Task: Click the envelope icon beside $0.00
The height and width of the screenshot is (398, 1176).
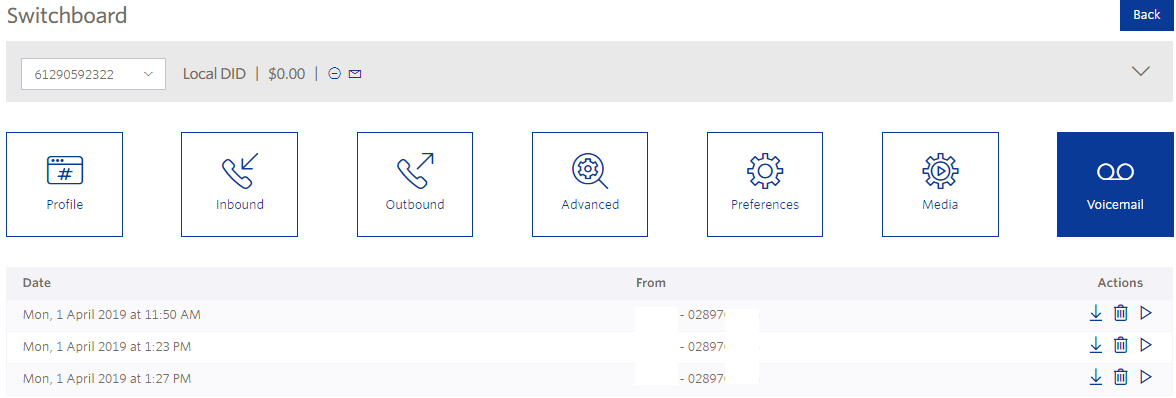Action: click(x=356, y=73)
